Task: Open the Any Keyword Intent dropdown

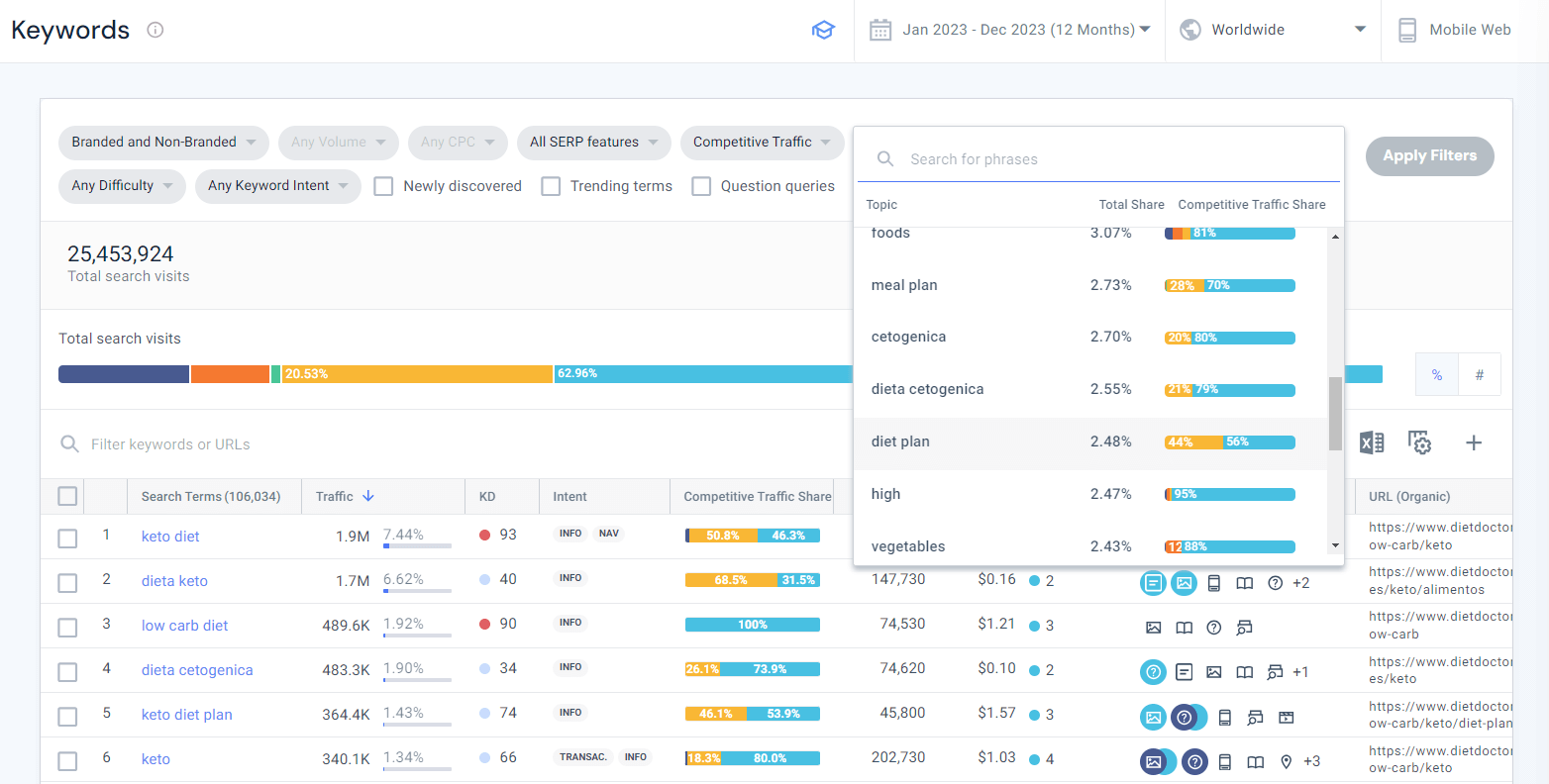Action: point(278,186)
